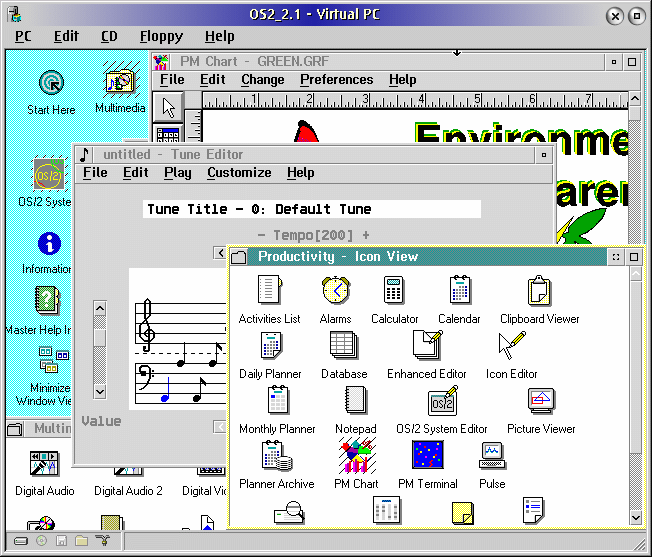The width and height of the screenshot is (652, 557).
Task: Open the Information desktop icon
Action: [49, 244]
